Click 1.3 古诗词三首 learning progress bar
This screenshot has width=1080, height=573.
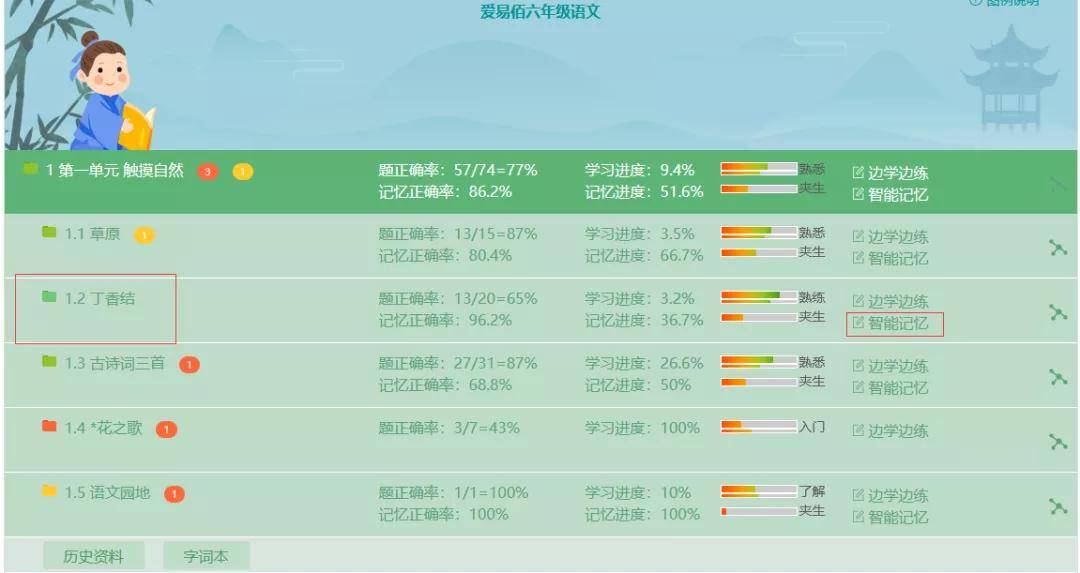[x=759, y=361]
